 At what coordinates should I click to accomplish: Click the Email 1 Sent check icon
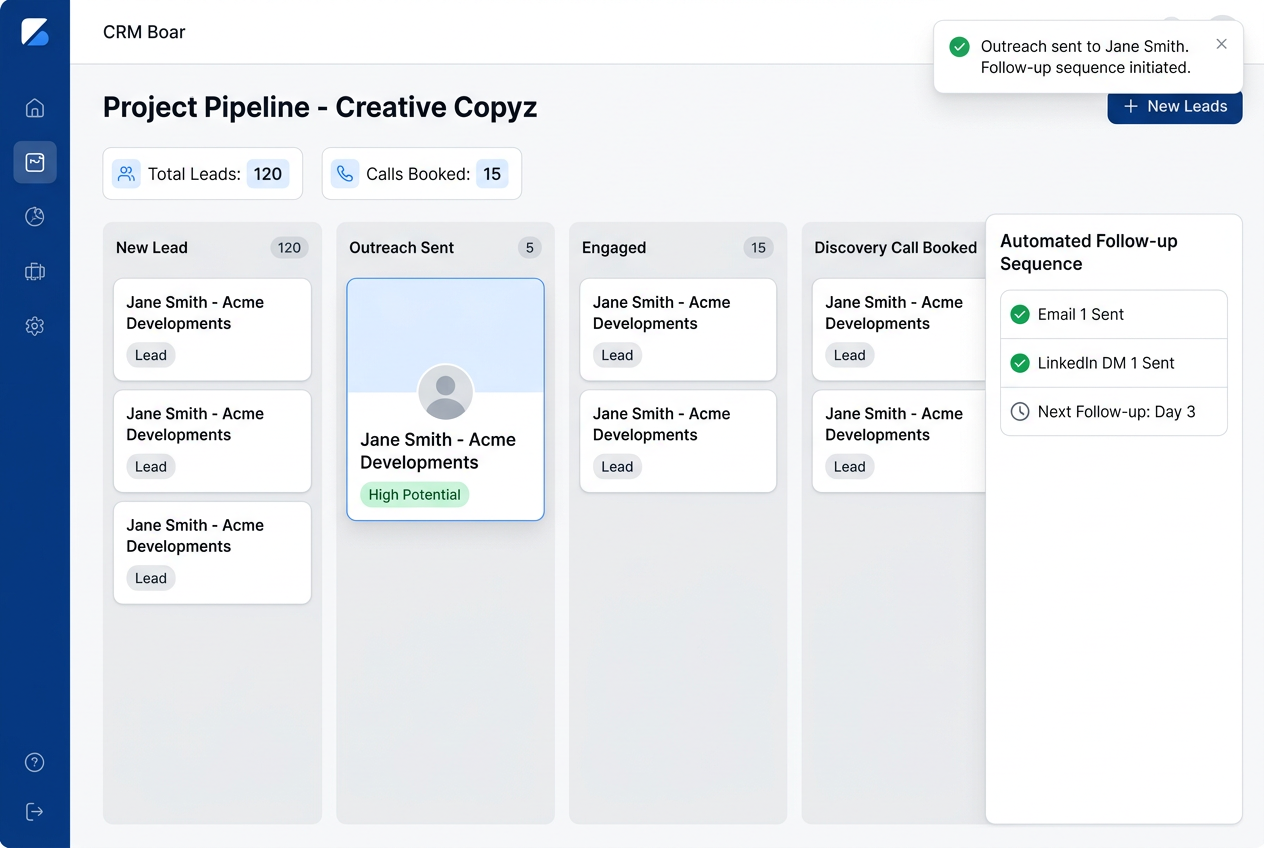pos(1020,314)
